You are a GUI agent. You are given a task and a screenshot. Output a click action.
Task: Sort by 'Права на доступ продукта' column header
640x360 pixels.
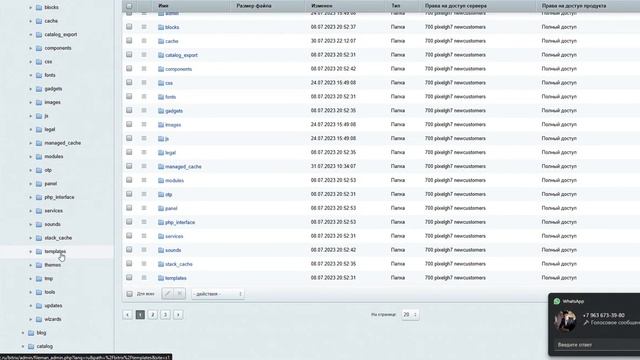coord(574,6)
